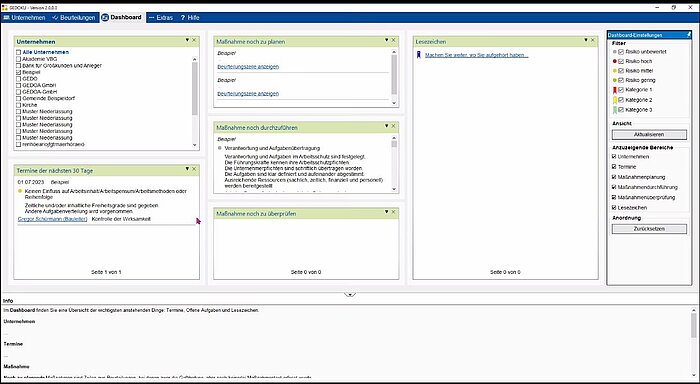The height and width of the screenshot is (384, 700).
Task: Click the GEDOKU app icon in title bar
Action: pyautogui.click(x=4, y=8)
